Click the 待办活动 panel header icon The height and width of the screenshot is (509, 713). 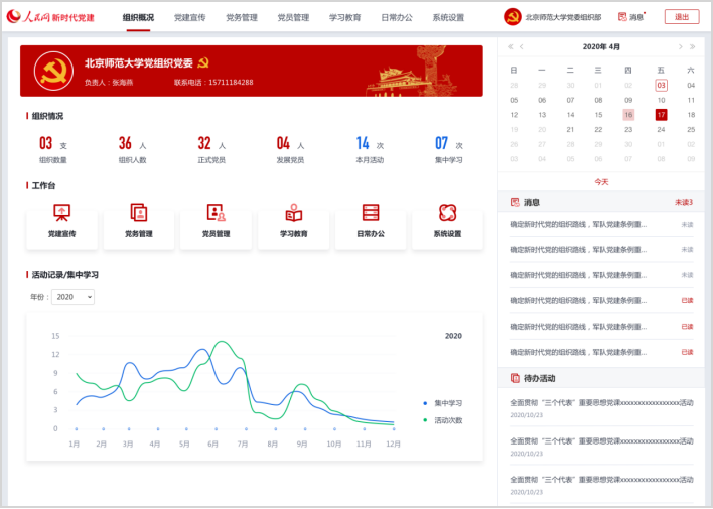click(515, 378)
